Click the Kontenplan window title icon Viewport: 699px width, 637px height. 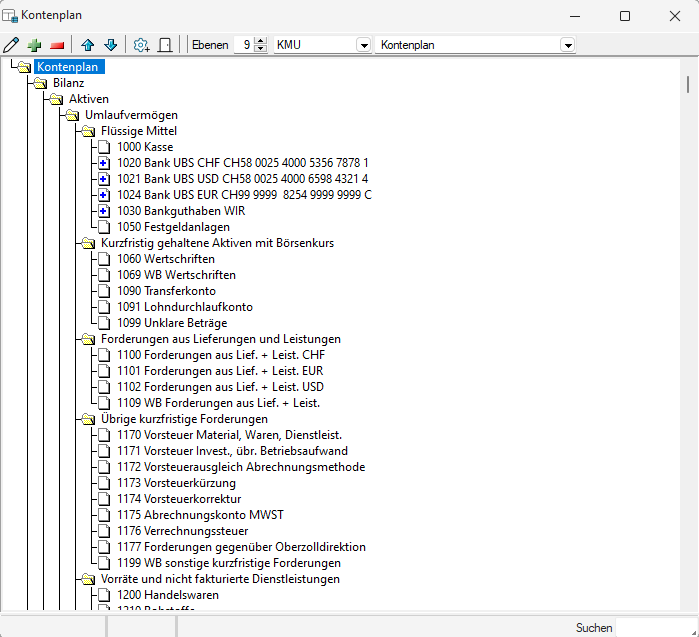[11, 15]
